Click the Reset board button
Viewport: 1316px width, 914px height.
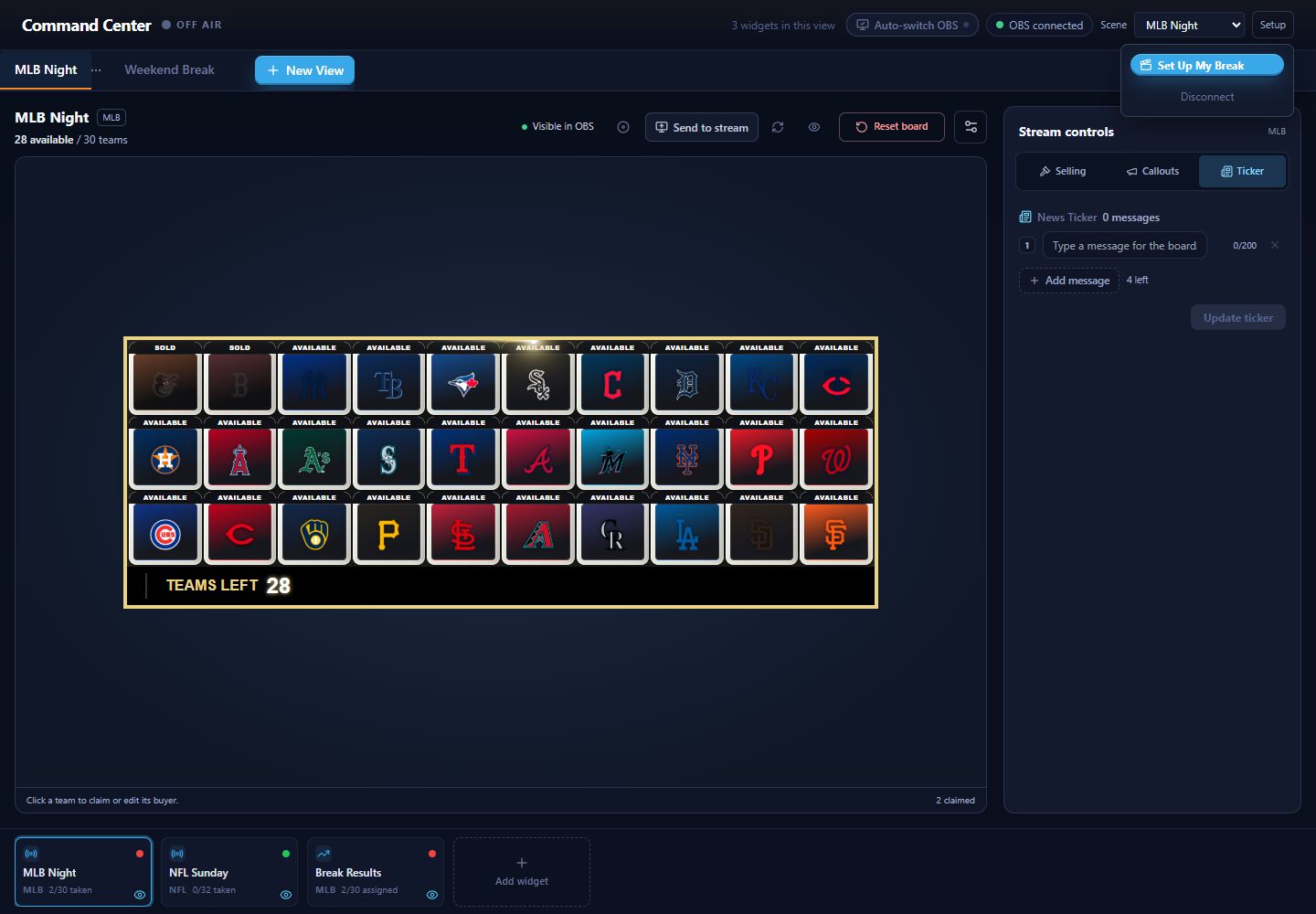click(891, 127)
